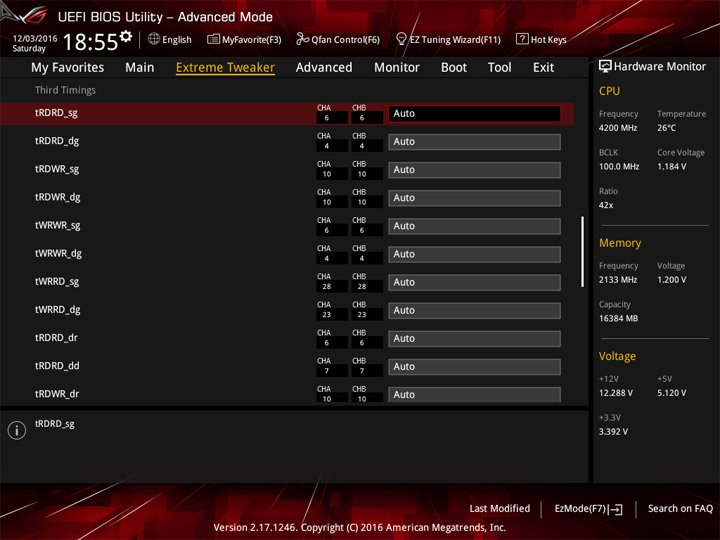Click the globe language icon

click(154, 39)
